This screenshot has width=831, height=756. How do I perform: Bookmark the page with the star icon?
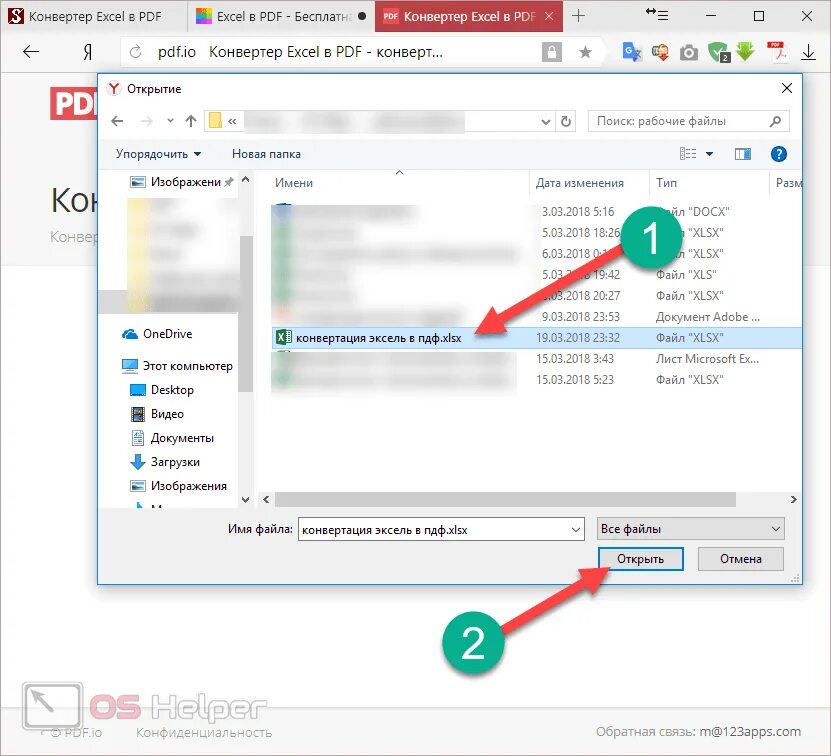tap(585, 52)
